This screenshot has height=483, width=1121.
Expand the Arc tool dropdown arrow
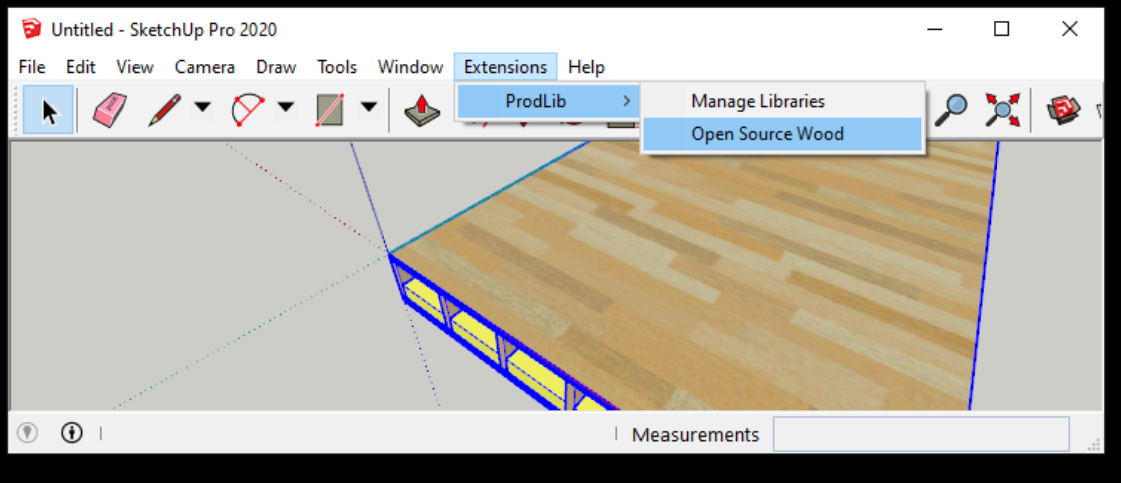(285, 107)
